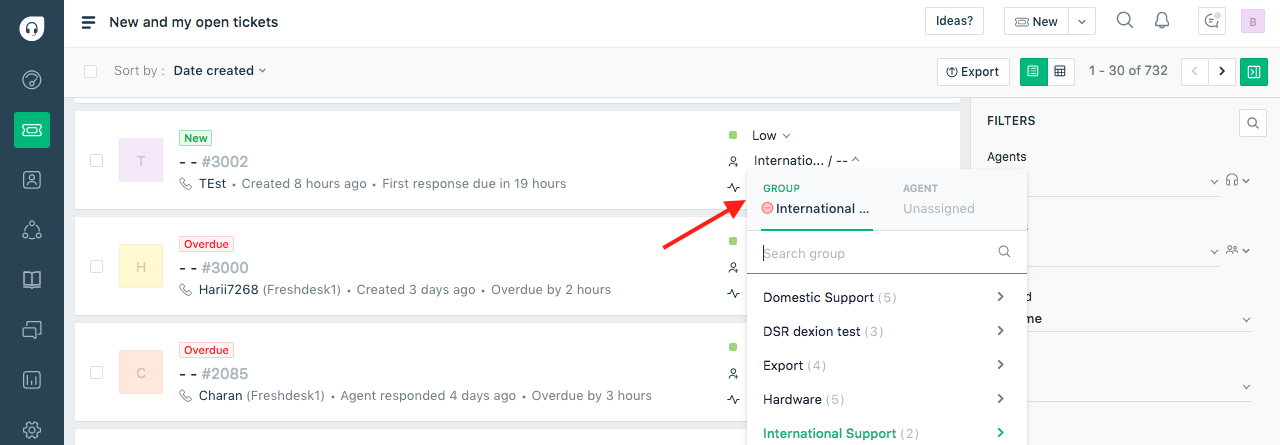
Task: Click search group magnifier icon
Action: [x=1005, y=253]
